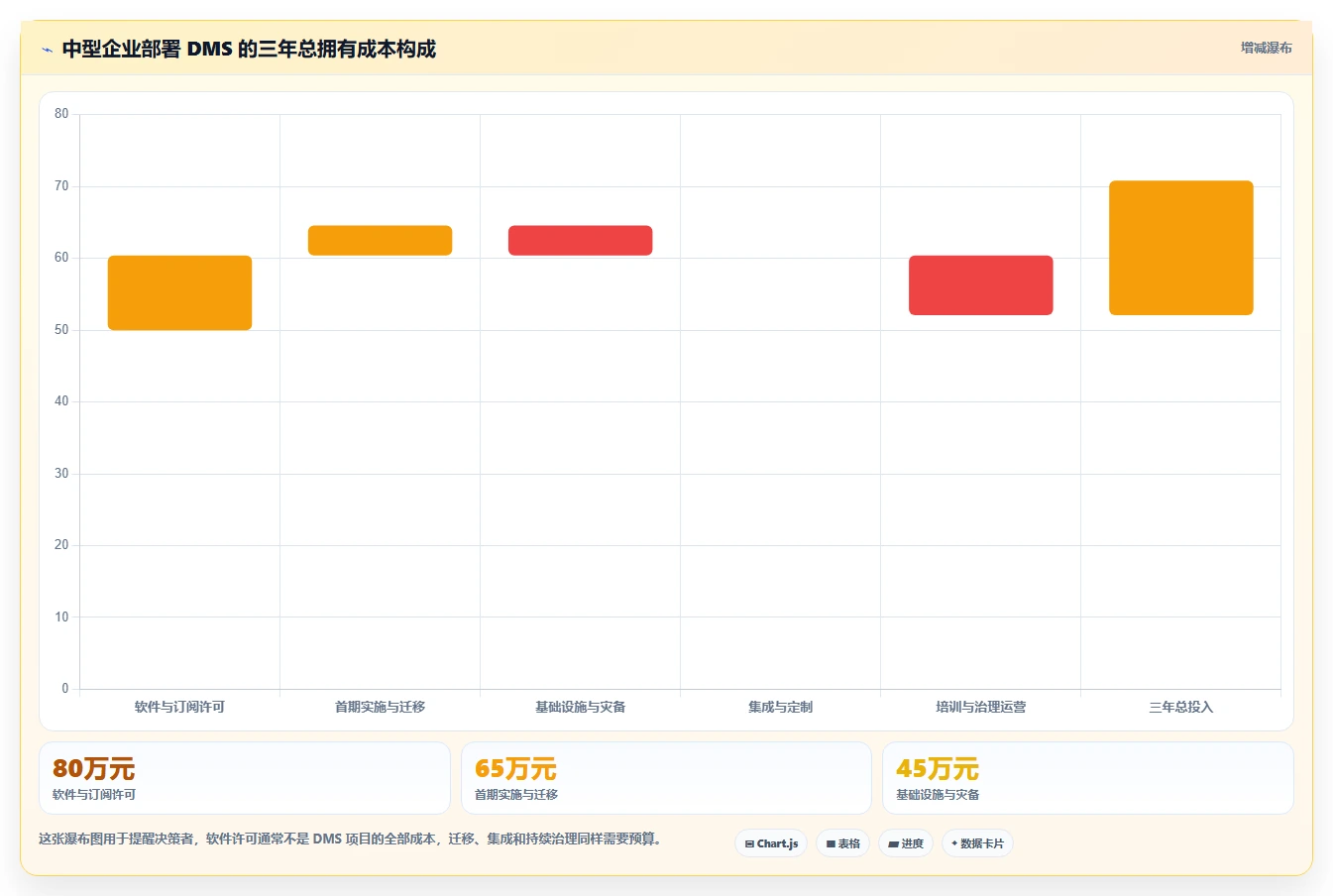Click the x-axis label 三年总投入

pyautogui.click(x=1180, y=707)
